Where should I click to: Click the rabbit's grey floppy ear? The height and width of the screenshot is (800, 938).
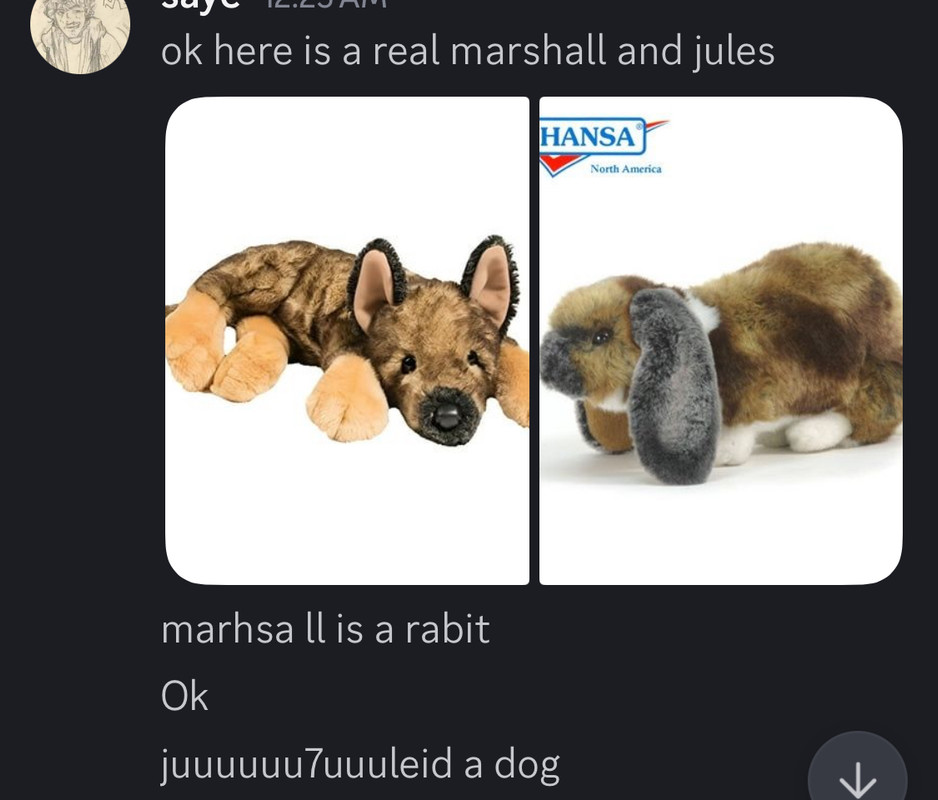[x=674, y=384]
